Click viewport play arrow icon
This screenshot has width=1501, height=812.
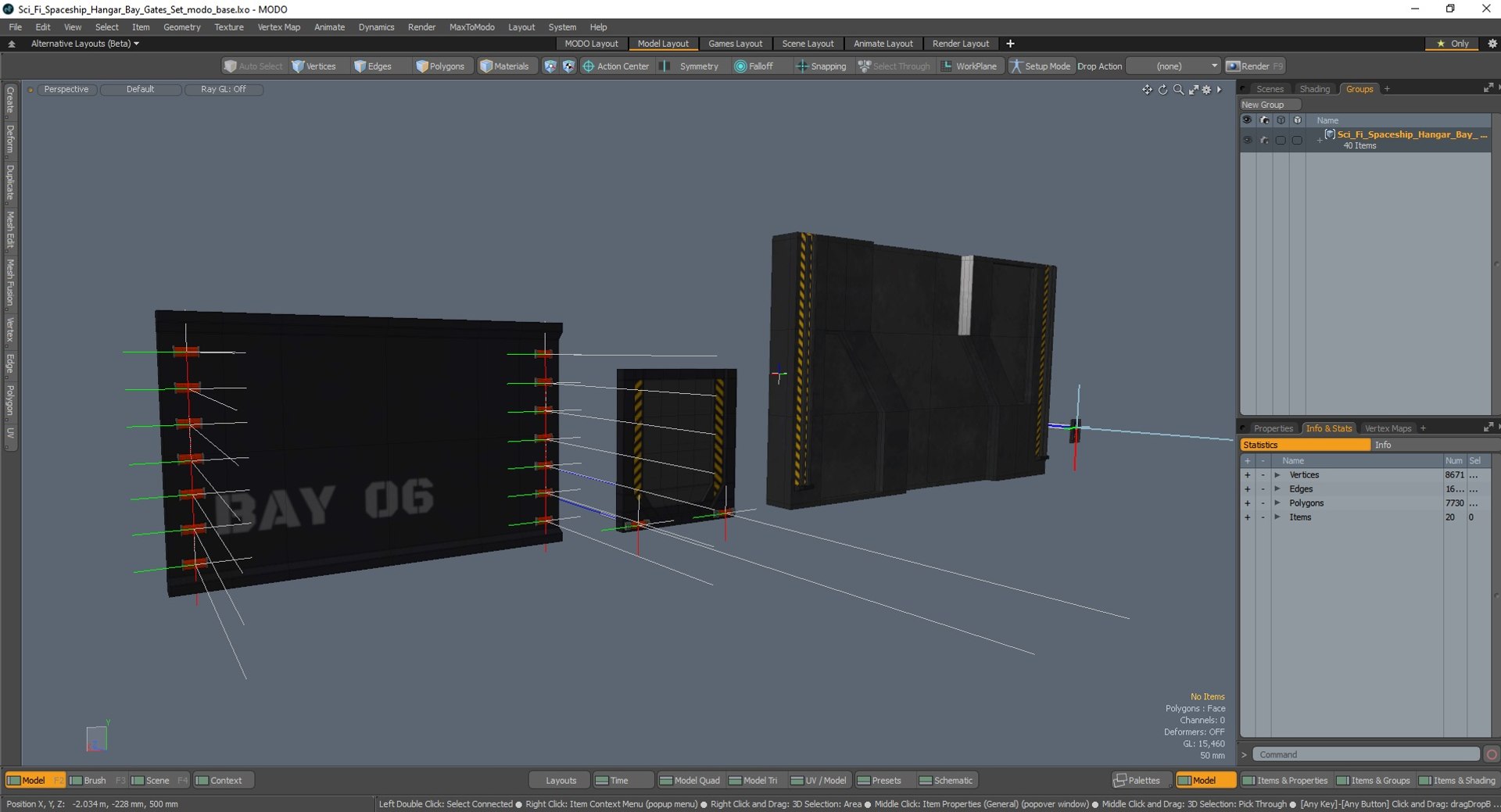[1219, 90]
